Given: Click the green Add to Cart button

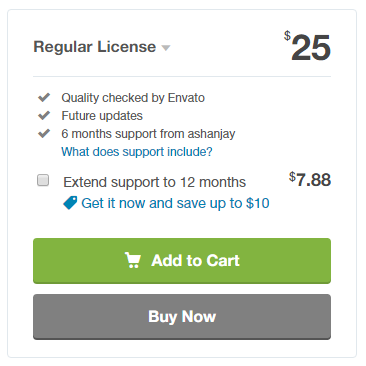Looking at the screenshot, I should (182, 261).
